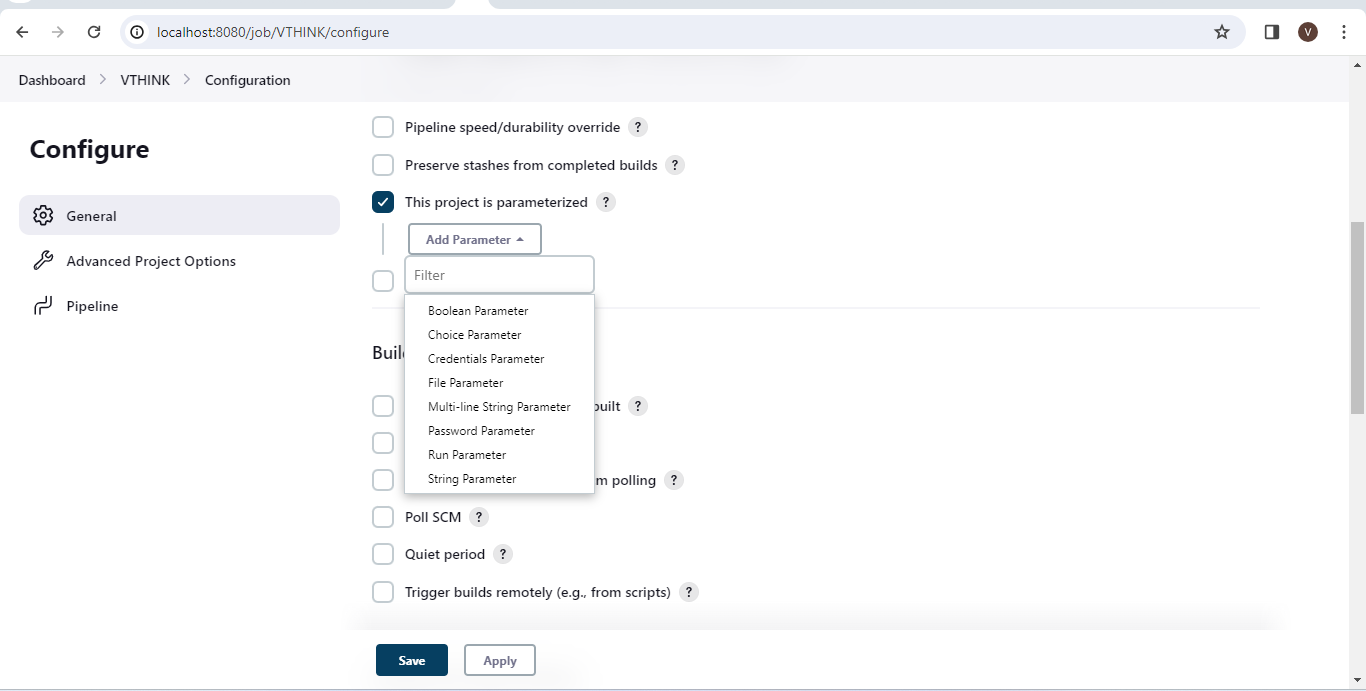Viewport: 1366px width, 691px height.
Task: Bookmark this page with the star icon
Action: click(x=1222, y=32)
